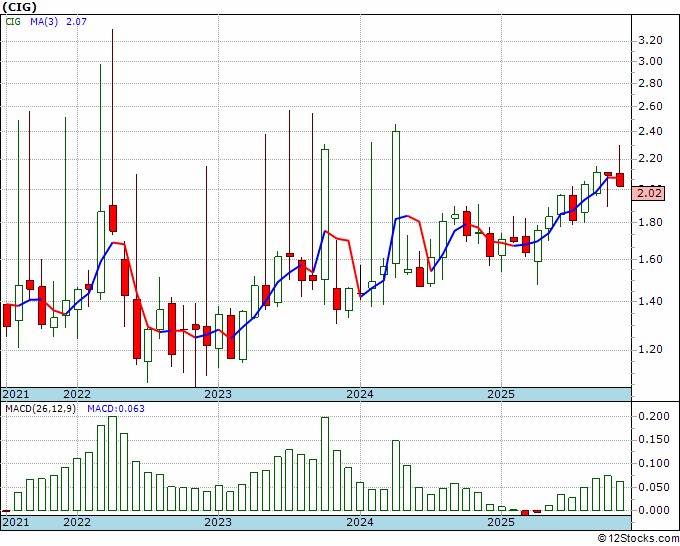Click the 3.20 price axis label
The image size is (680, 546).
point(651,41)
